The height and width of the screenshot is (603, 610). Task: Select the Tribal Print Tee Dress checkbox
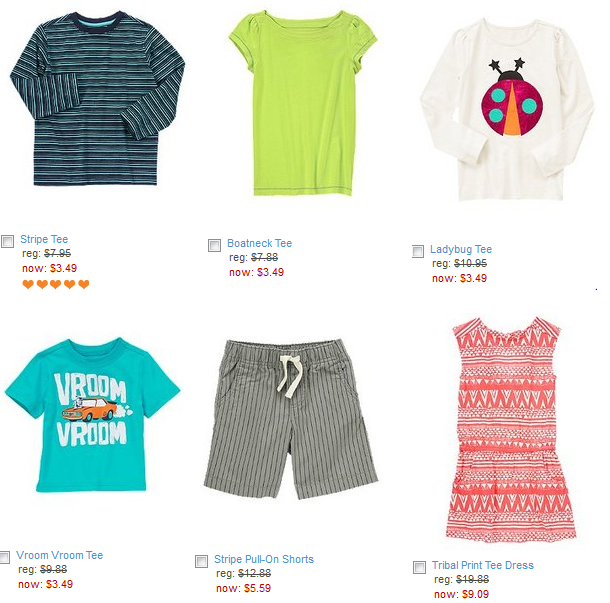tap(419, 567)
